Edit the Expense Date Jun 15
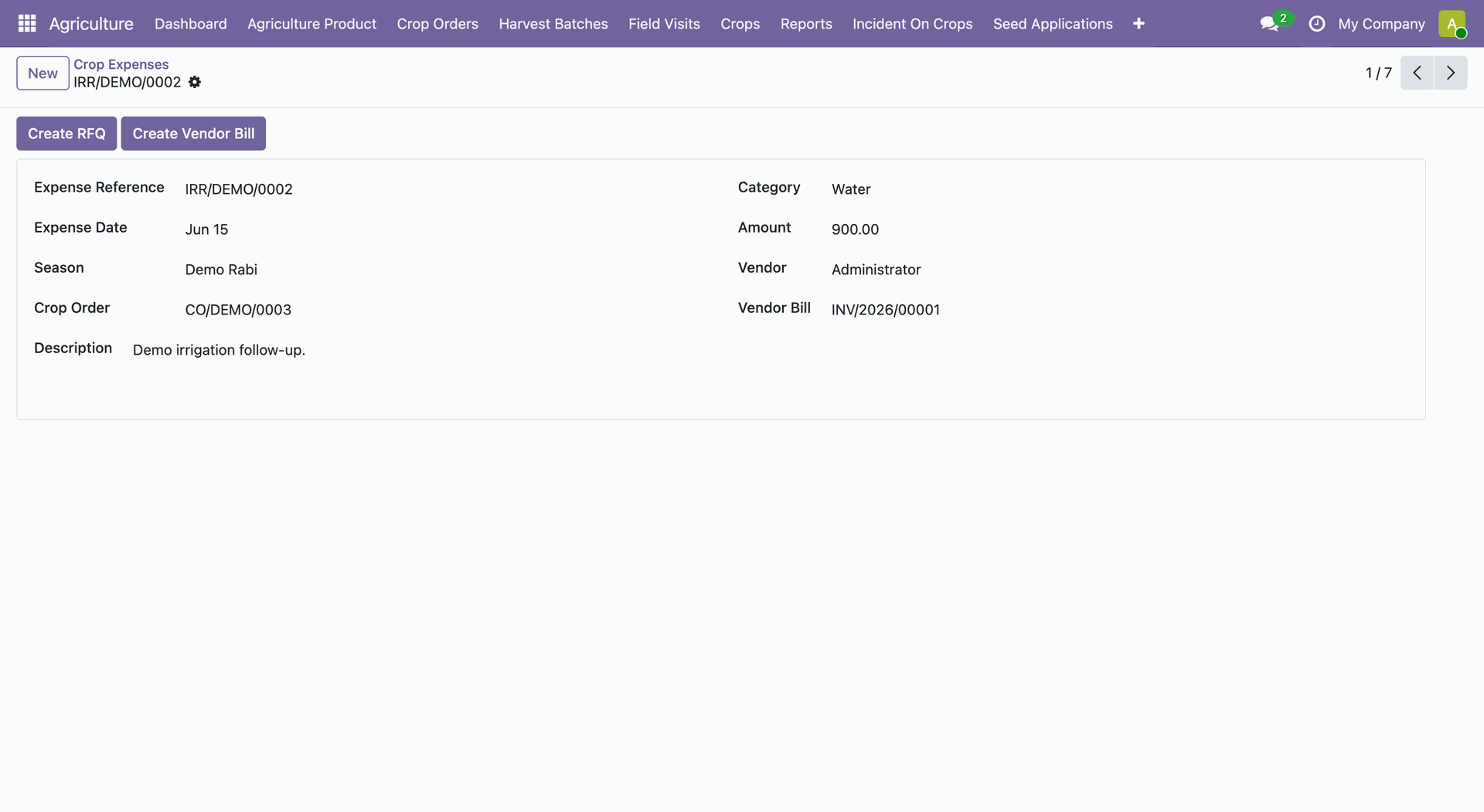Image resolution: width=1484 pixels, height=812 pixels. click(x=206, y=229)
